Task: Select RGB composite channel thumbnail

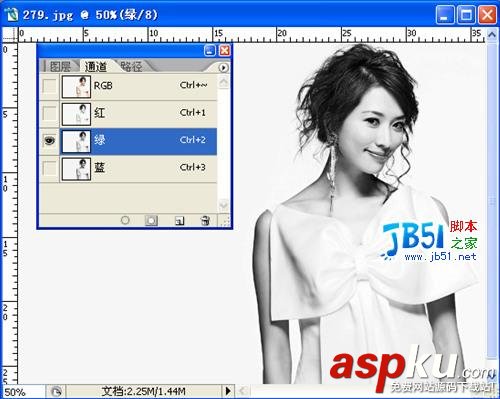Action: (76, 87)
